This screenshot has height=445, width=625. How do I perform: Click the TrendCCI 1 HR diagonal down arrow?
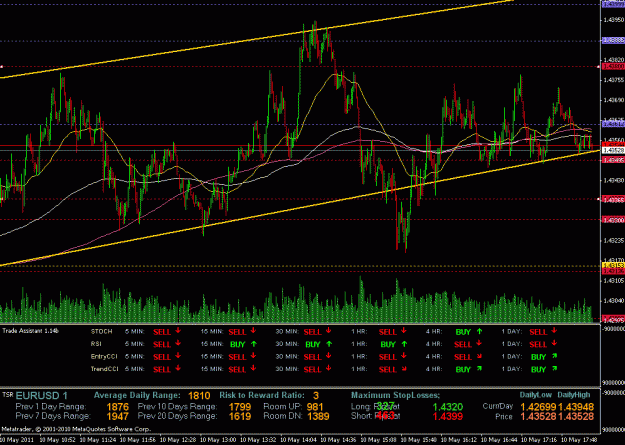(x=404, y=368)
